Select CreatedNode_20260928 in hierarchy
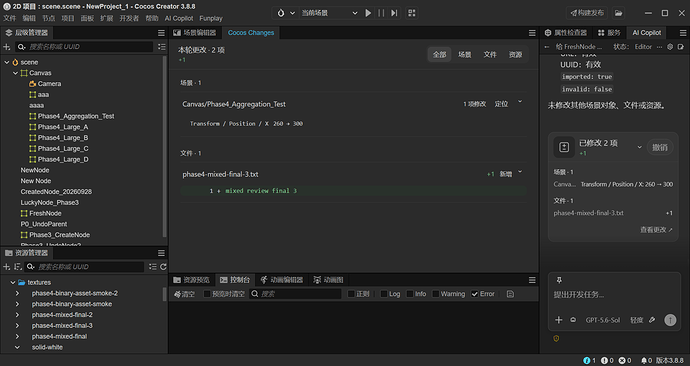This screenshot has width=690, height=366. pos(56,192)
